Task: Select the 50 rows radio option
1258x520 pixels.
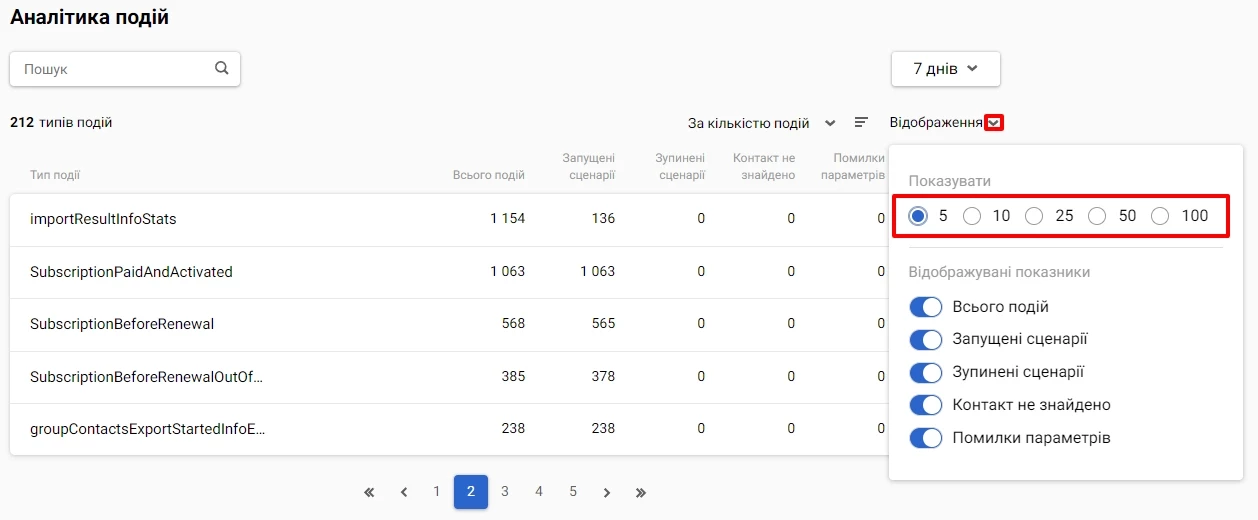Action: tap(1097, 216)
